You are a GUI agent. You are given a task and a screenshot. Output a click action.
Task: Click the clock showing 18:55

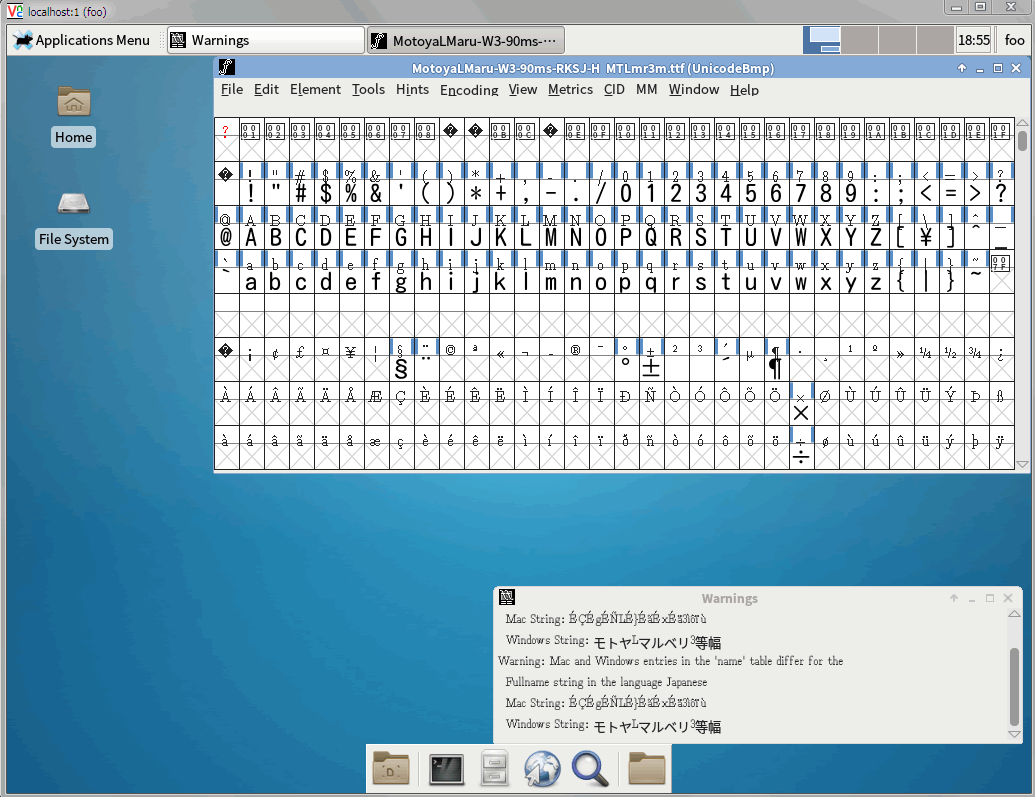pos(974,40)
